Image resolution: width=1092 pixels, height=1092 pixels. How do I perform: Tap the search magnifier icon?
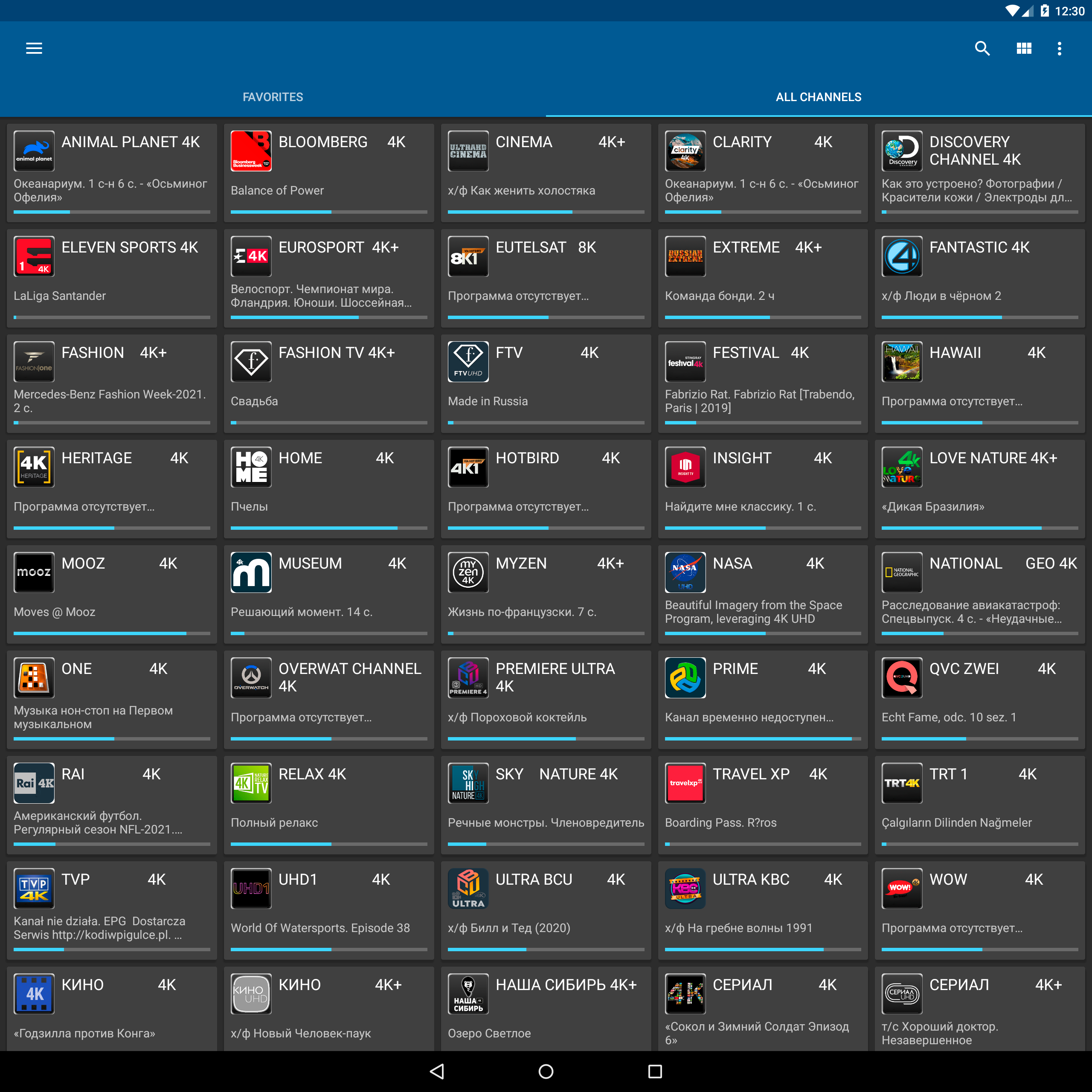click(982, 49)
